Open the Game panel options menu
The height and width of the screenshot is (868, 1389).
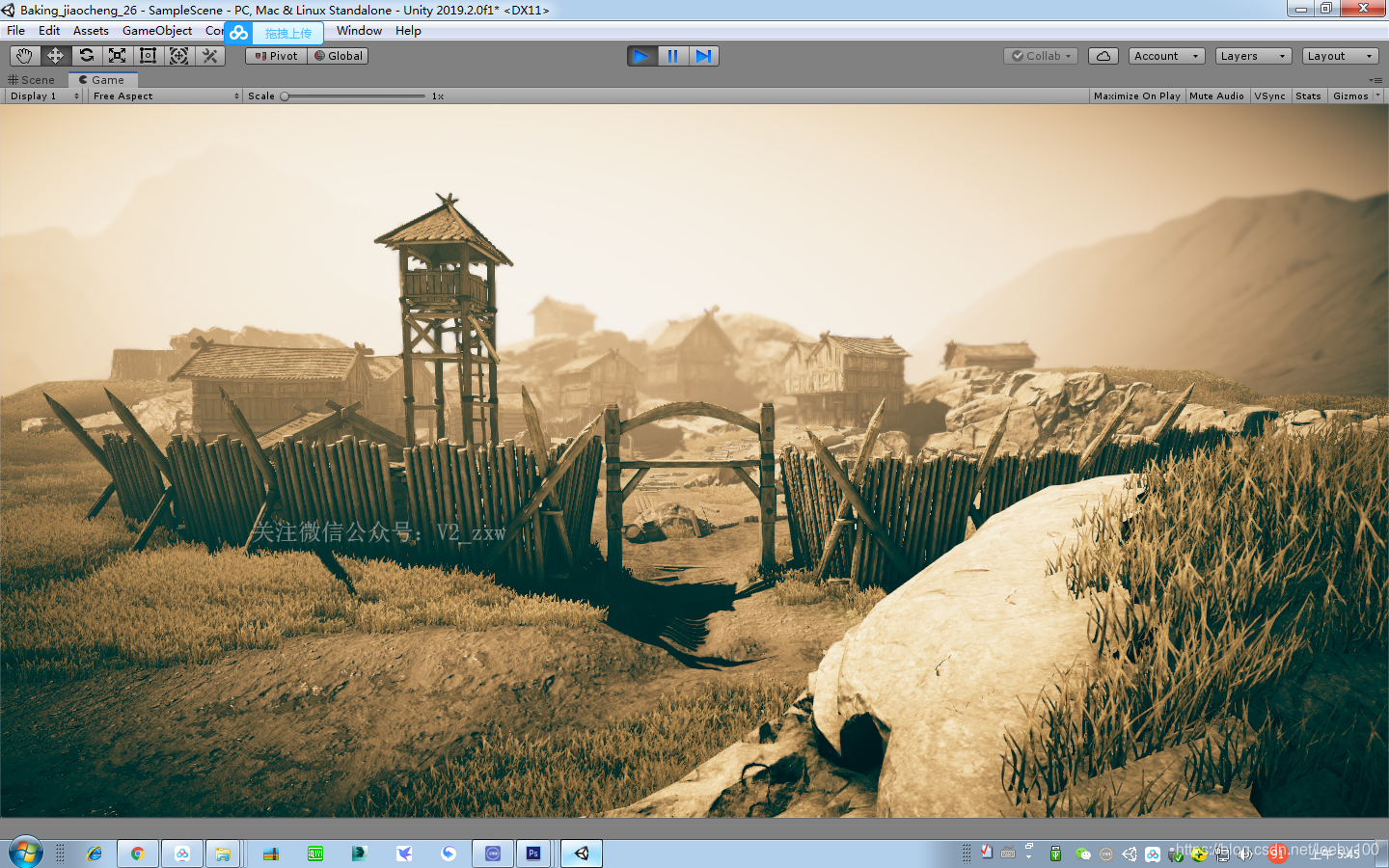1375,80
